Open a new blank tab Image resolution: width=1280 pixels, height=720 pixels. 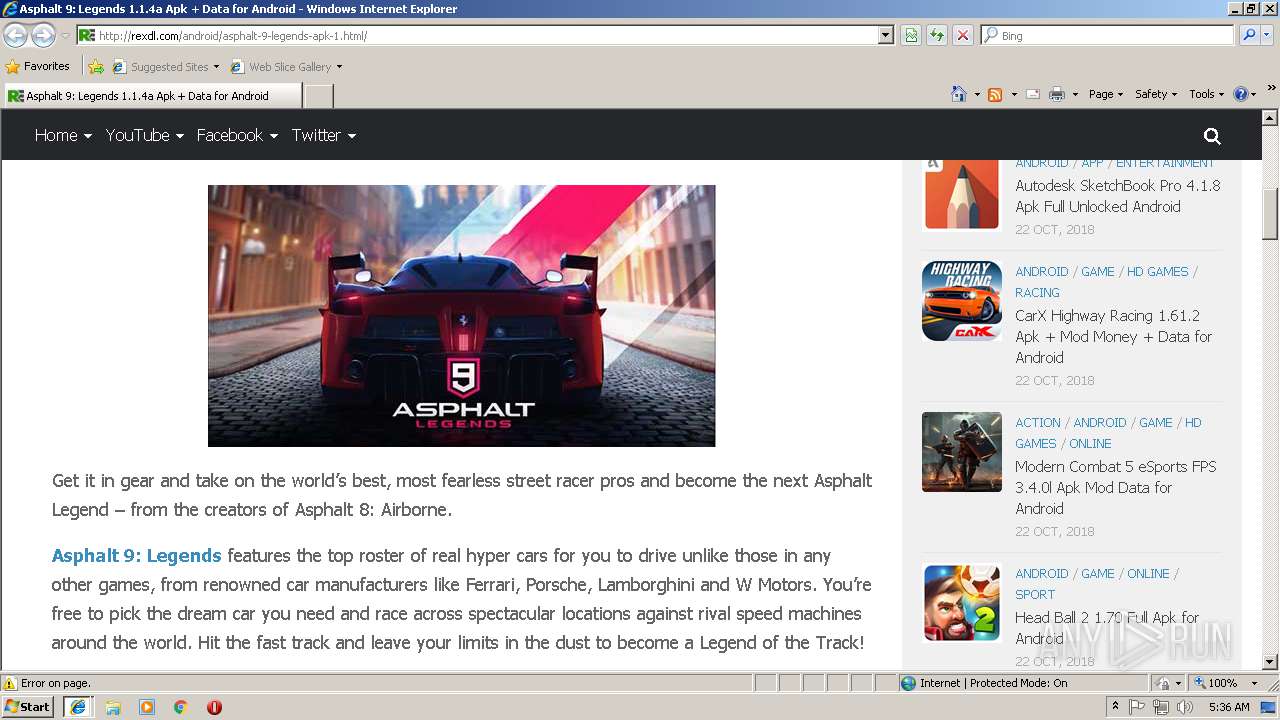coord(318,96)
